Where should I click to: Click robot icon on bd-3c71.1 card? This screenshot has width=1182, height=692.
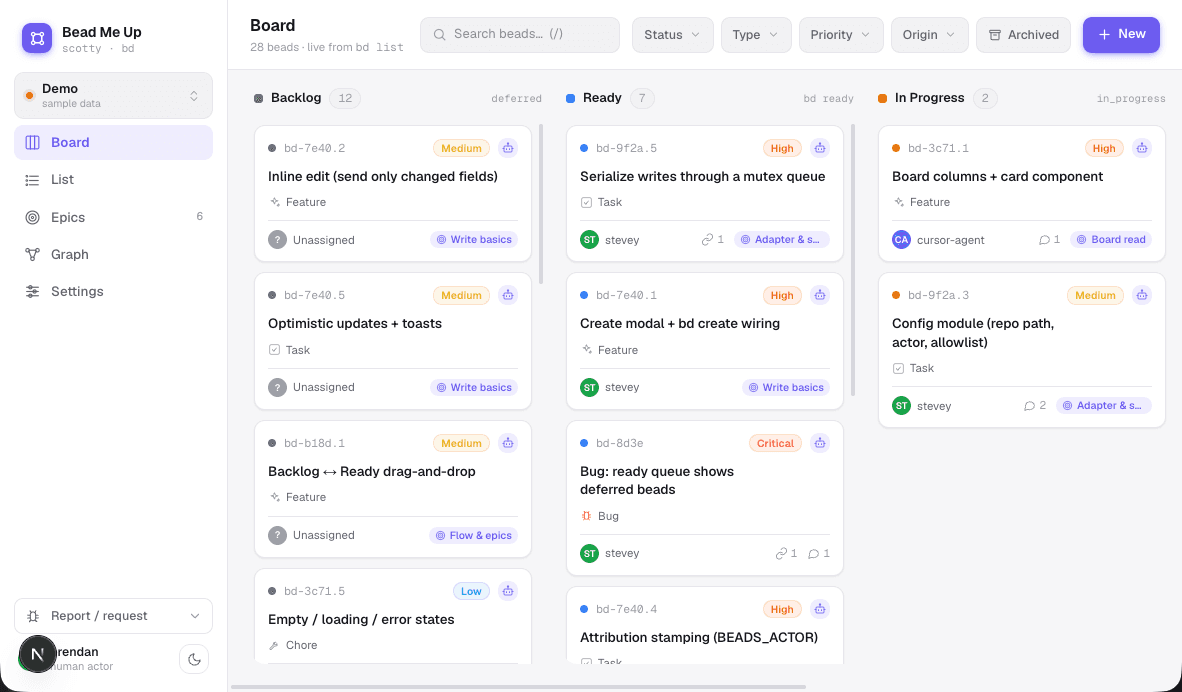click(1142, 149)
